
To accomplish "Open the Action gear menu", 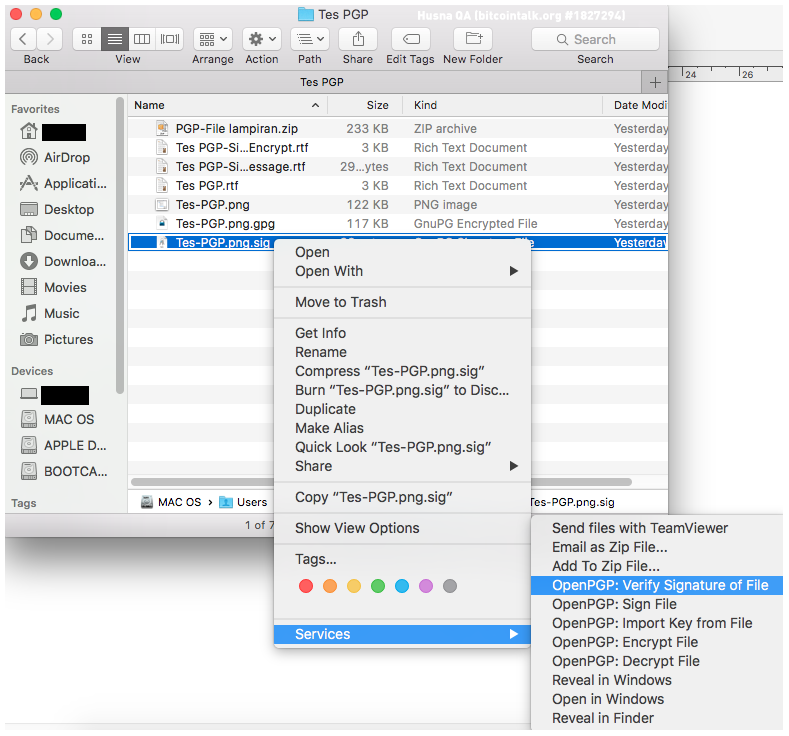I will 262,39.
